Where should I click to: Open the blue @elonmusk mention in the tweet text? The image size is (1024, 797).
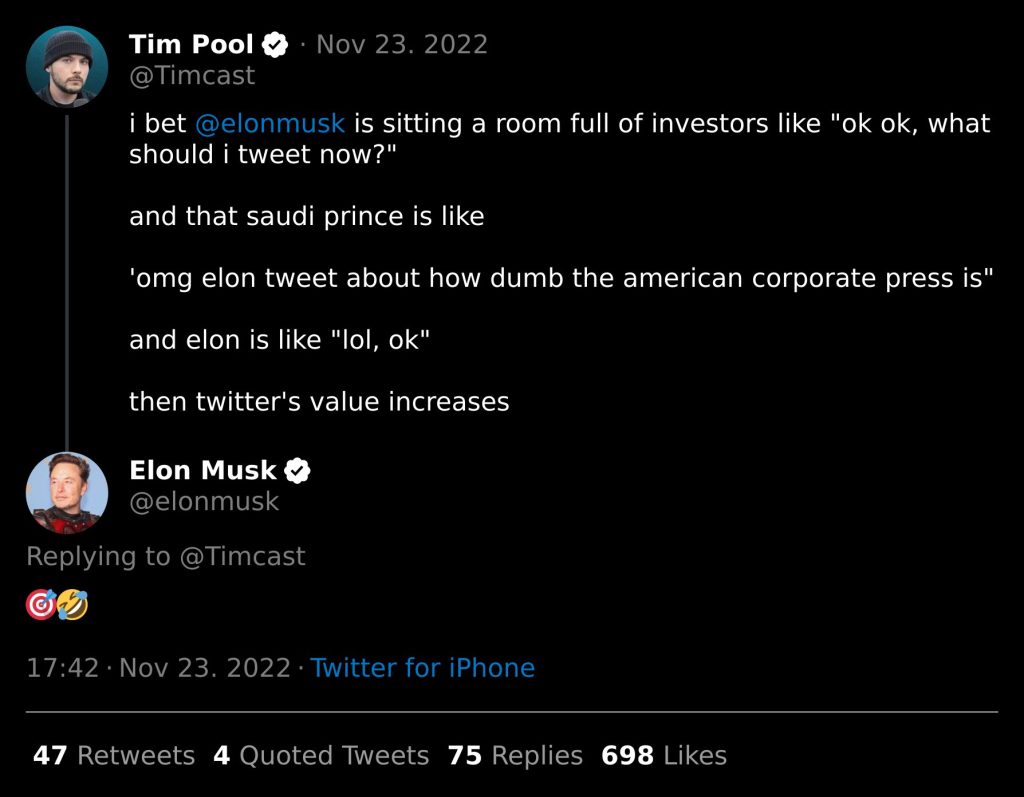(270, 124)
